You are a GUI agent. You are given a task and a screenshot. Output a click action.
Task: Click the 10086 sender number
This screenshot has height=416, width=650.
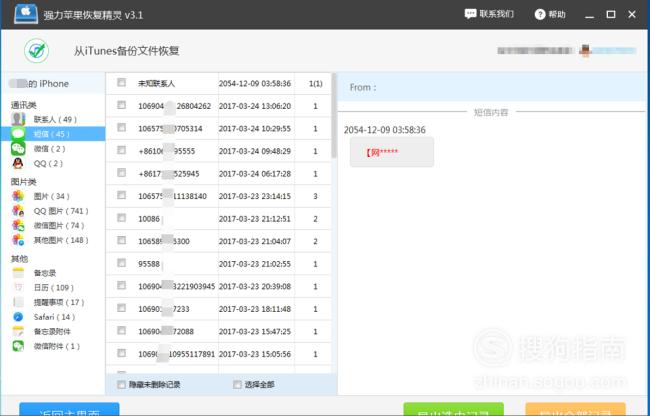point(149,219)
